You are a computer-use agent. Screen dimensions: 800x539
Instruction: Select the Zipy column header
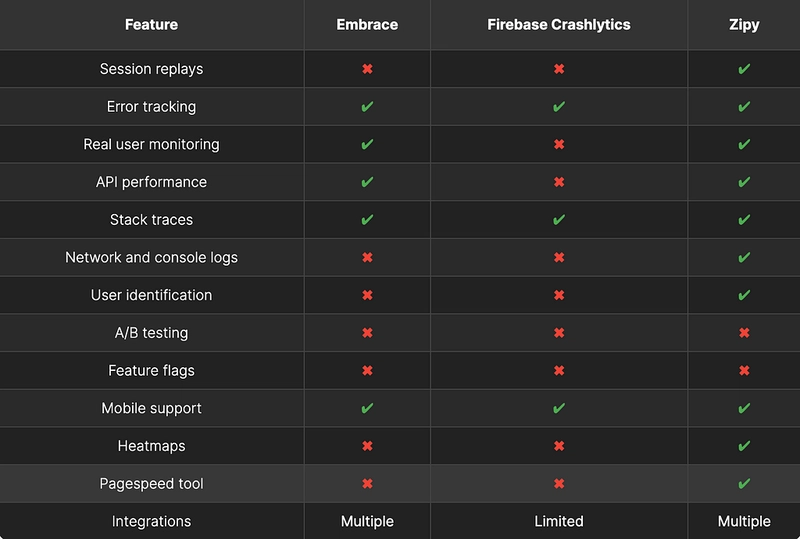pos(744,24)
